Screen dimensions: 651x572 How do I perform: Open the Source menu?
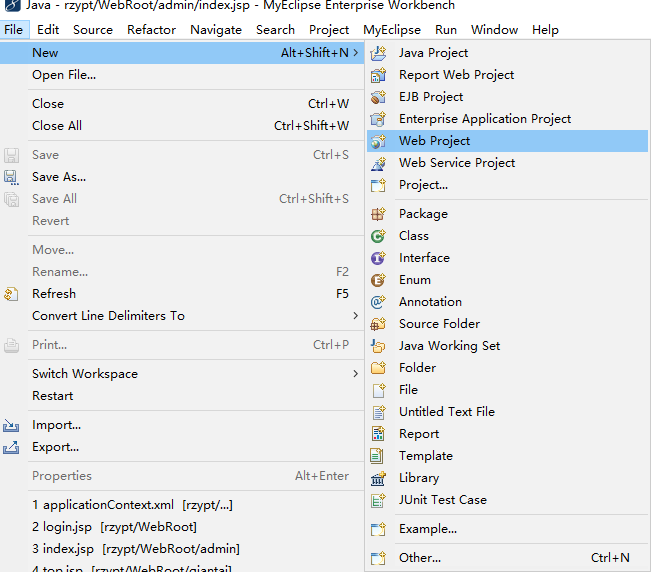[x=93, y=30]
